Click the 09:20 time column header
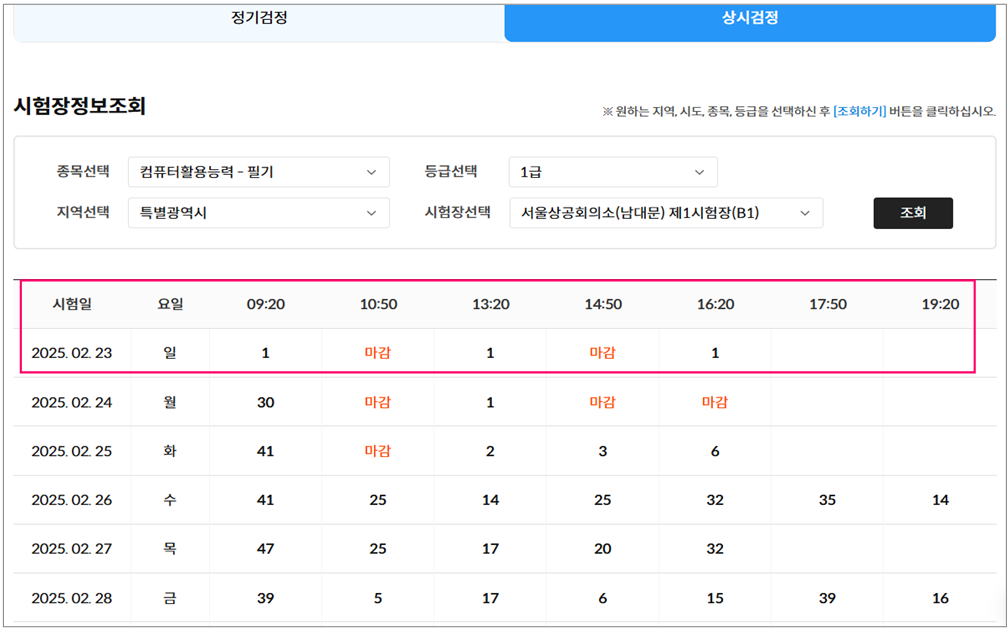Image resolution: width=1008 pixels, height=630 pixels. coord(266,304)
